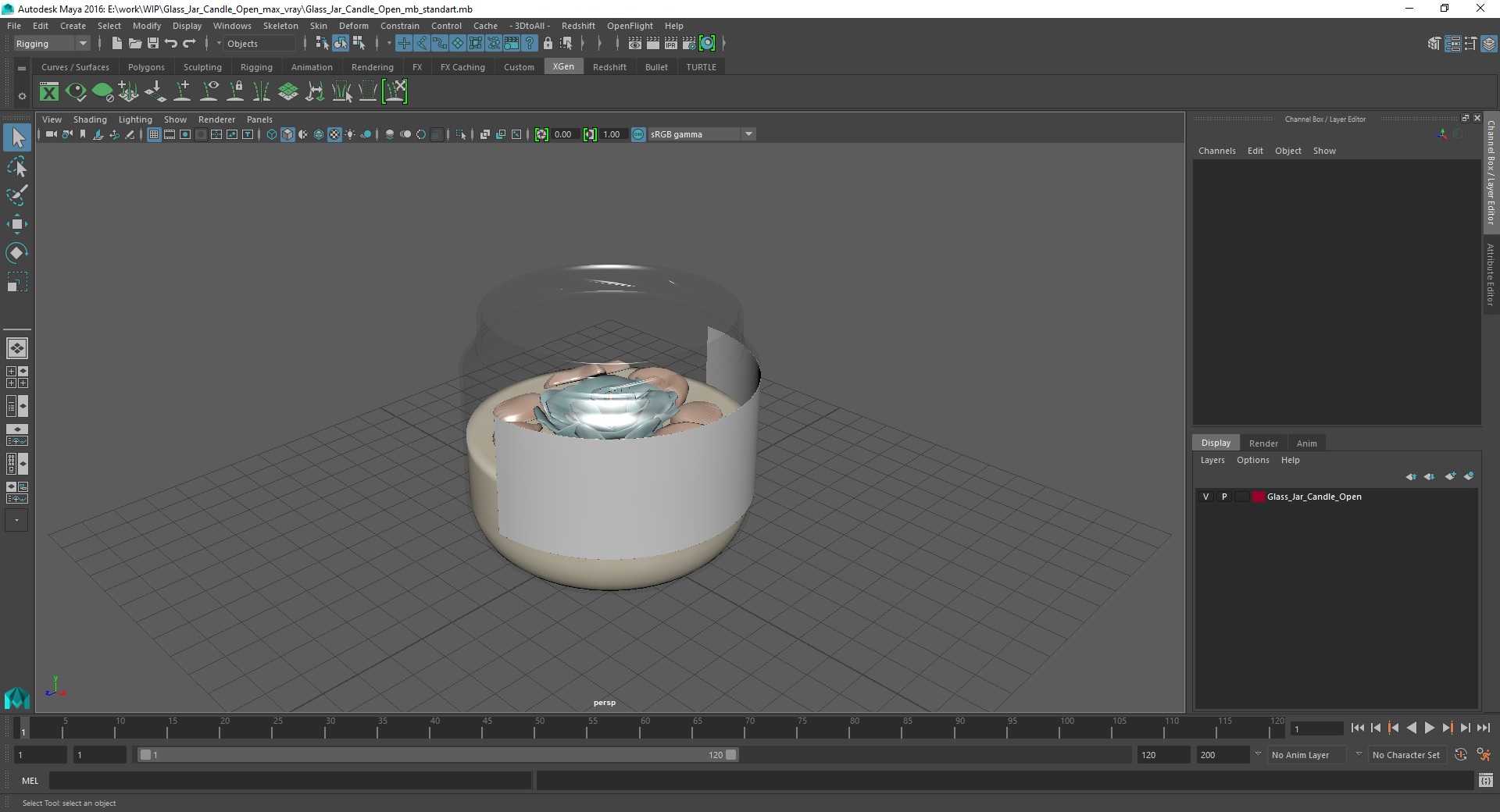1500x812 pixels.
Task: Click the last XGen shelf icon with brackets
Action: coord(395,92)
